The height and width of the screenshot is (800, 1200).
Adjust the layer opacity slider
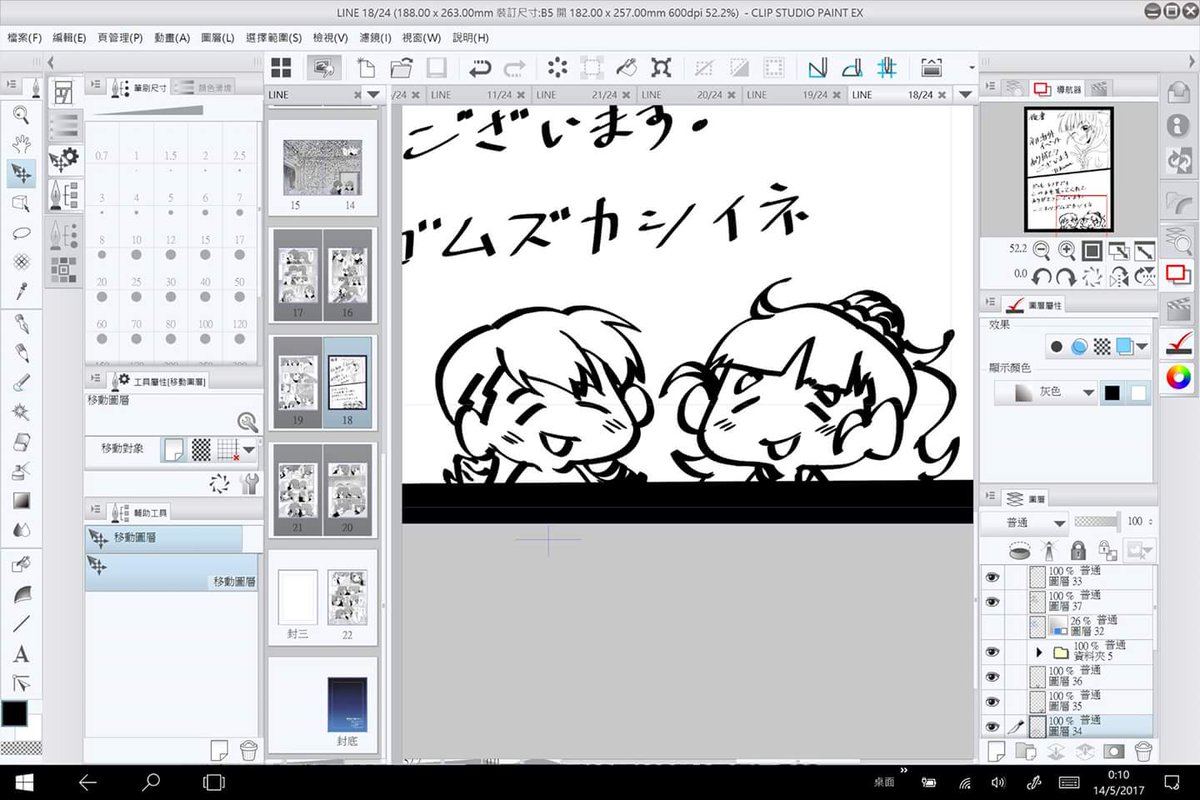[1096, 522]
